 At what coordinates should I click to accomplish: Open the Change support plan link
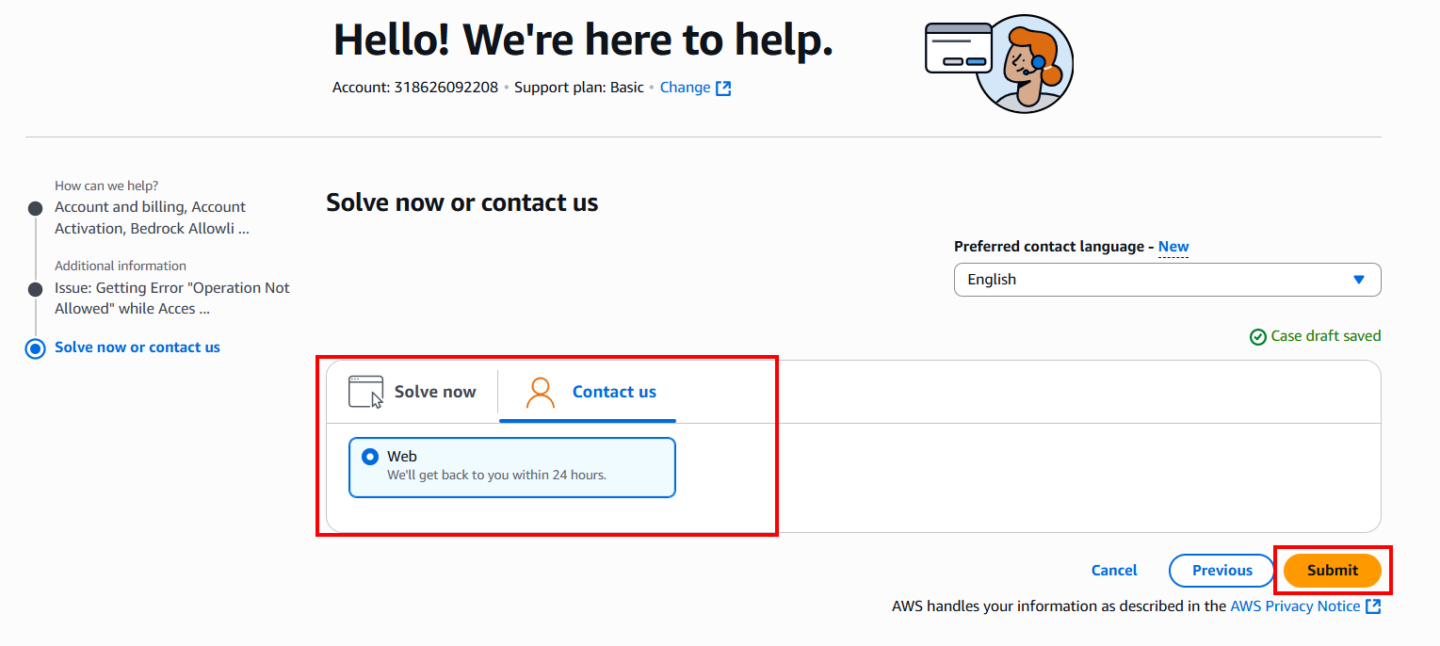(685, 88)
